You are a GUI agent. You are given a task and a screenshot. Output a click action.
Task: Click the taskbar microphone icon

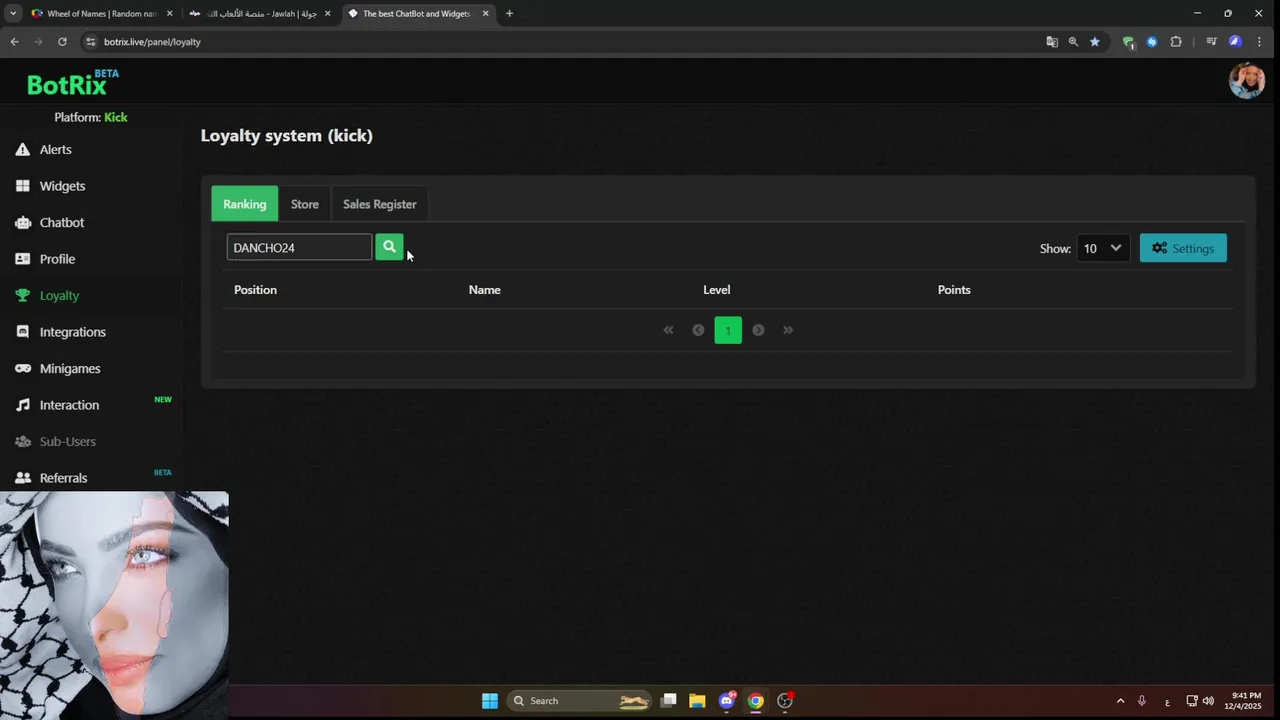pos(1142,701)
